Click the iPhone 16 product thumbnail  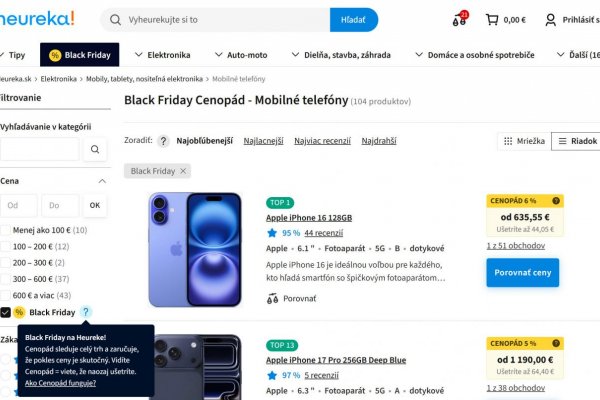(x=195, y=249)
